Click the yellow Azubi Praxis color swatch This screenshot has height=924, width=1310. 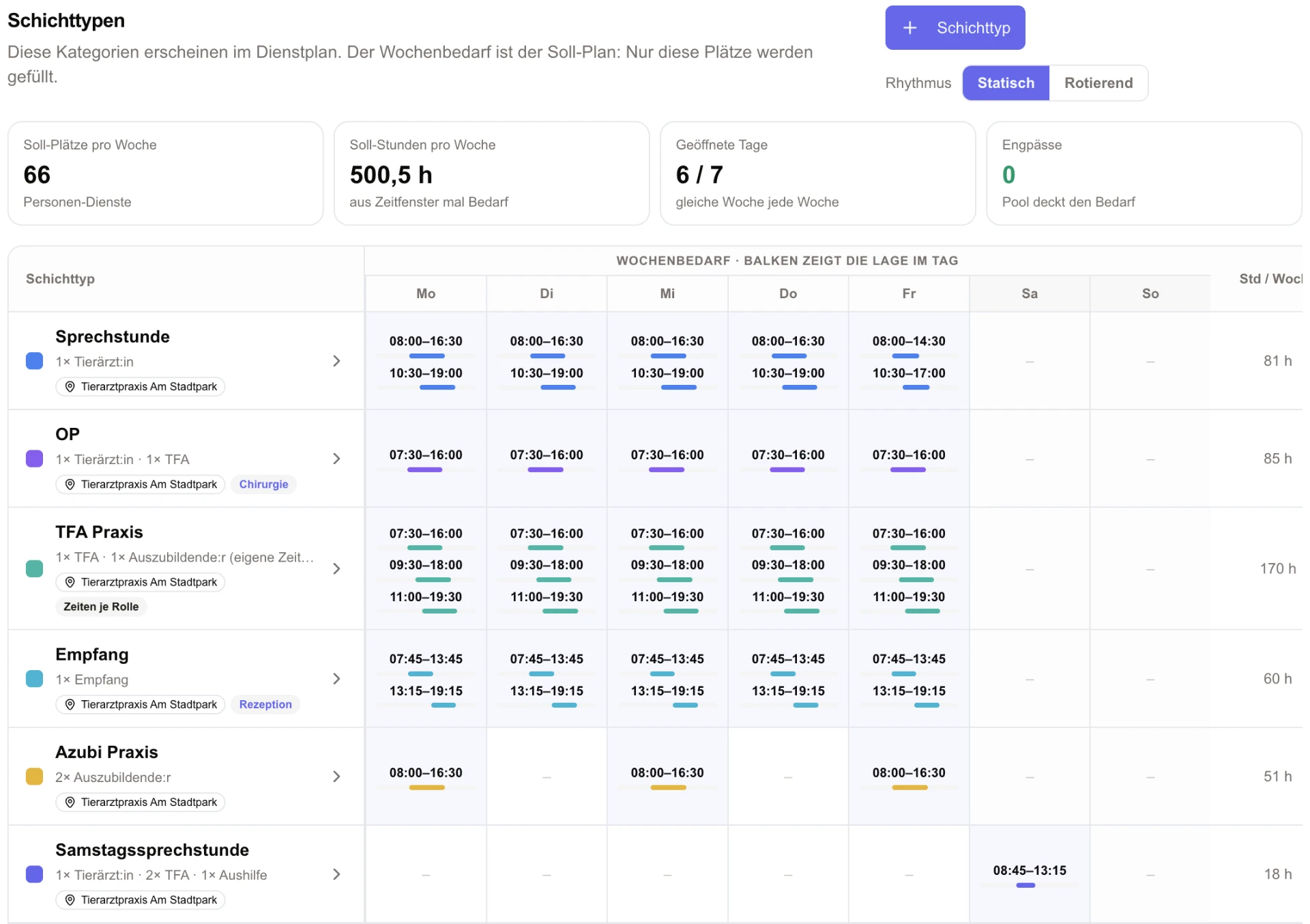coord(34,777)
